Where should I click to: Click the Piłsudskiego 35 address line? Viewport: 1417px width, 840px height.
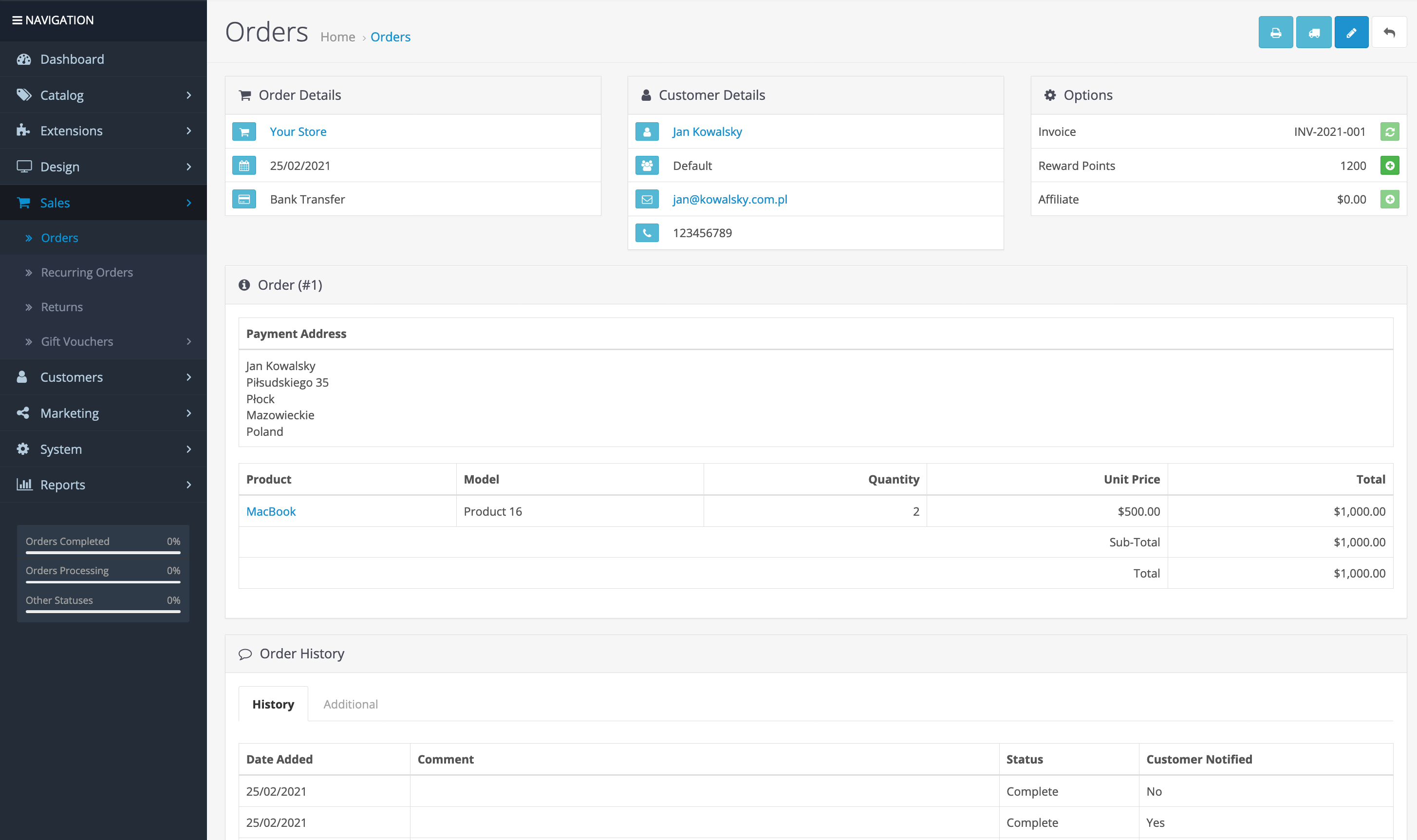[x=287, y=382]
